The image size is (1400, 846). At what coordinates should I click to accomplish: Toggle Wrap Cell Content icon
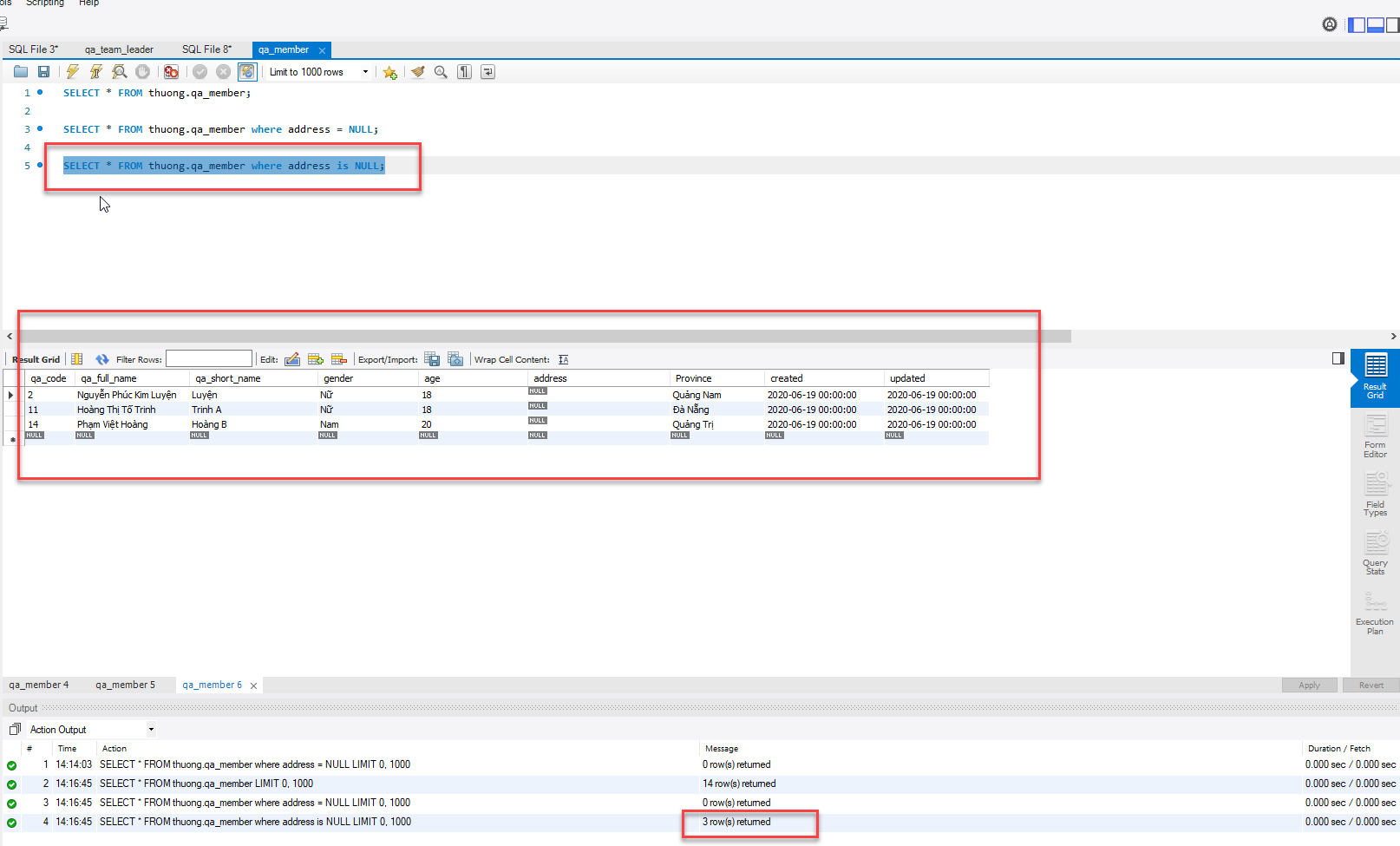tap(564, 359)
